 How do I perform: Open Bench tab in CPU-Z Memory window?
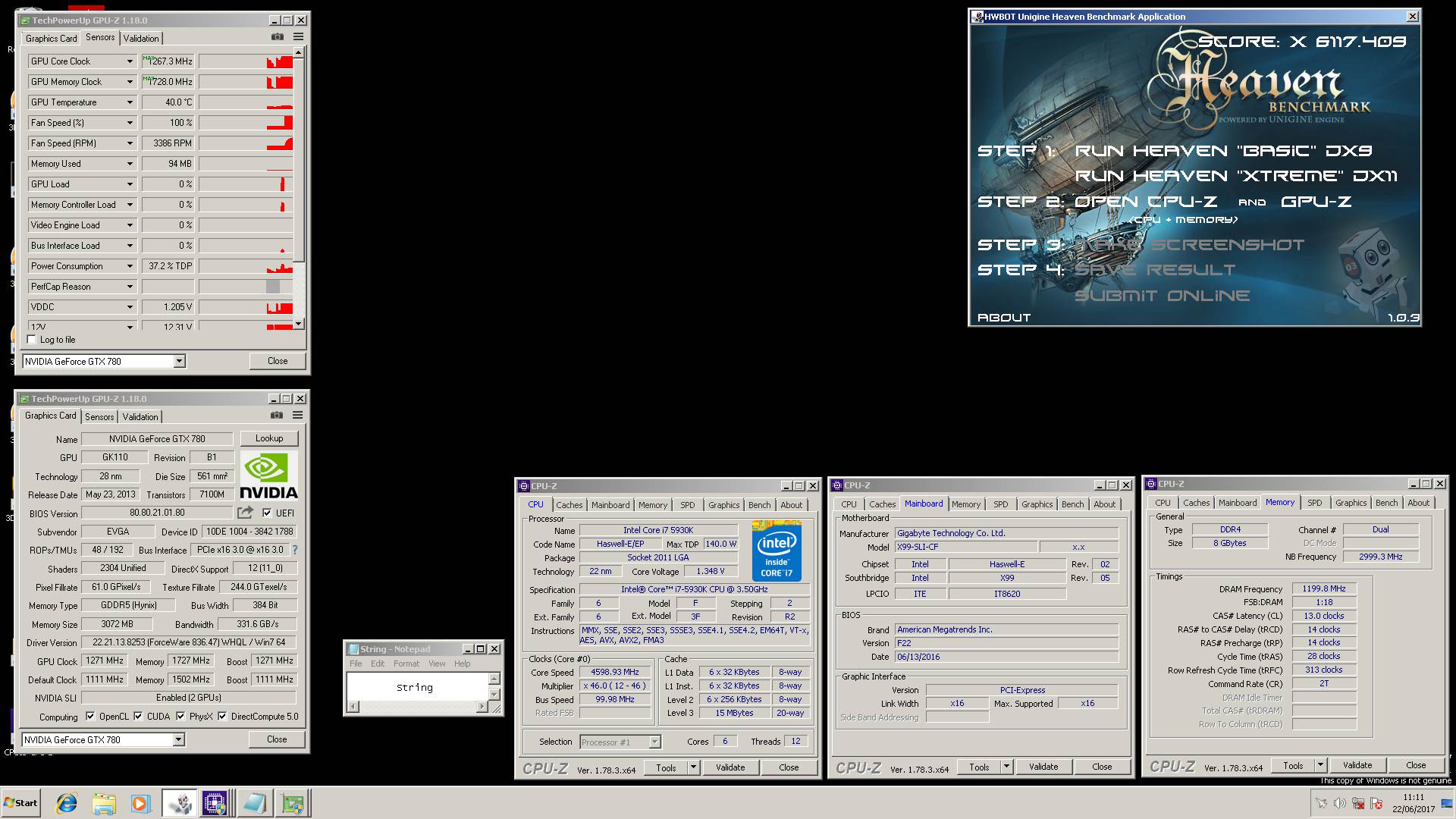1386,503
